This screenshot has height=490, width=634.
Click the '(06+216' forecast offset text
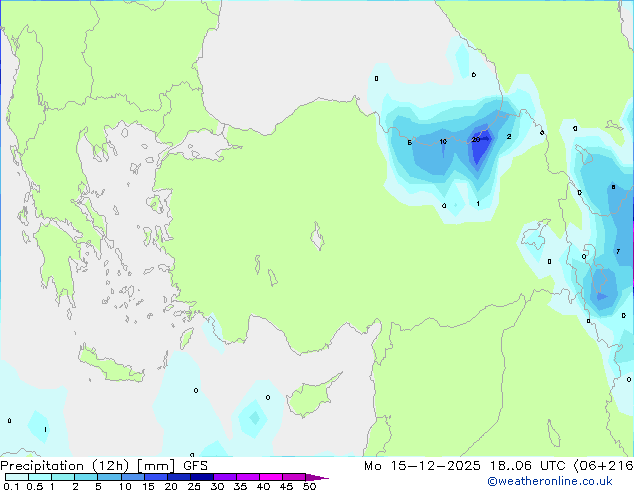coord(603,466)
